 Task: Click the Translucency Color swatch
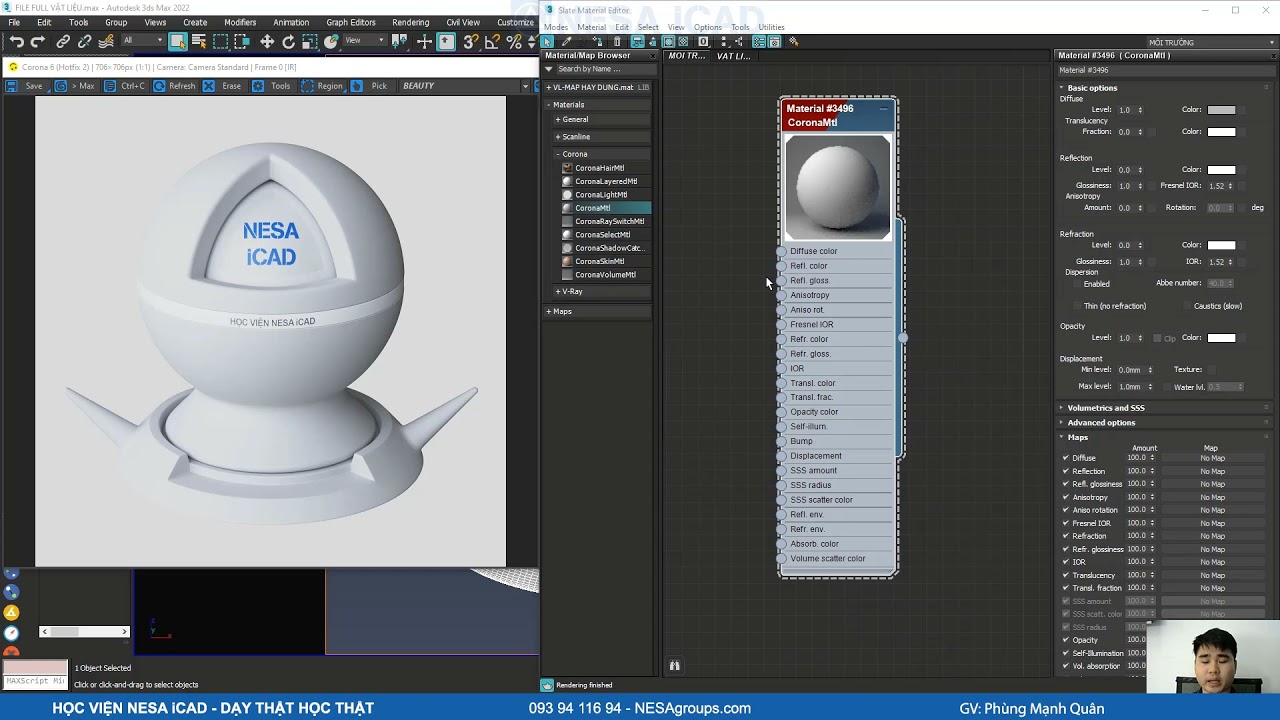click(x=1221, y=132)
